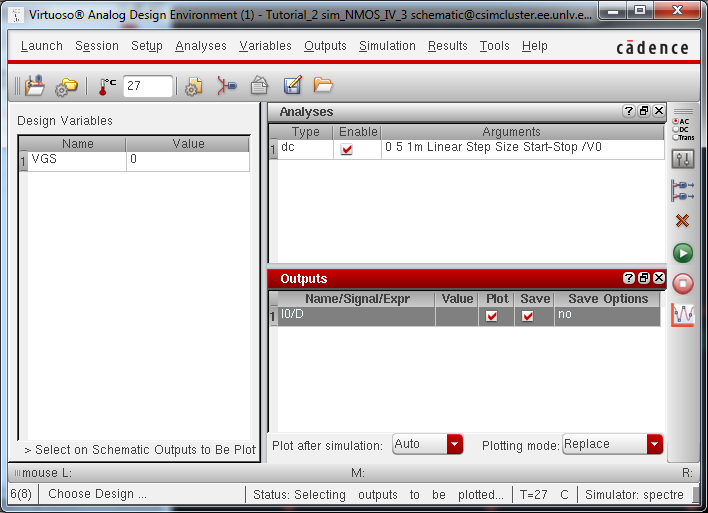
Task: Click the plot outputs waveform icon
Action: tap(683, 314)
